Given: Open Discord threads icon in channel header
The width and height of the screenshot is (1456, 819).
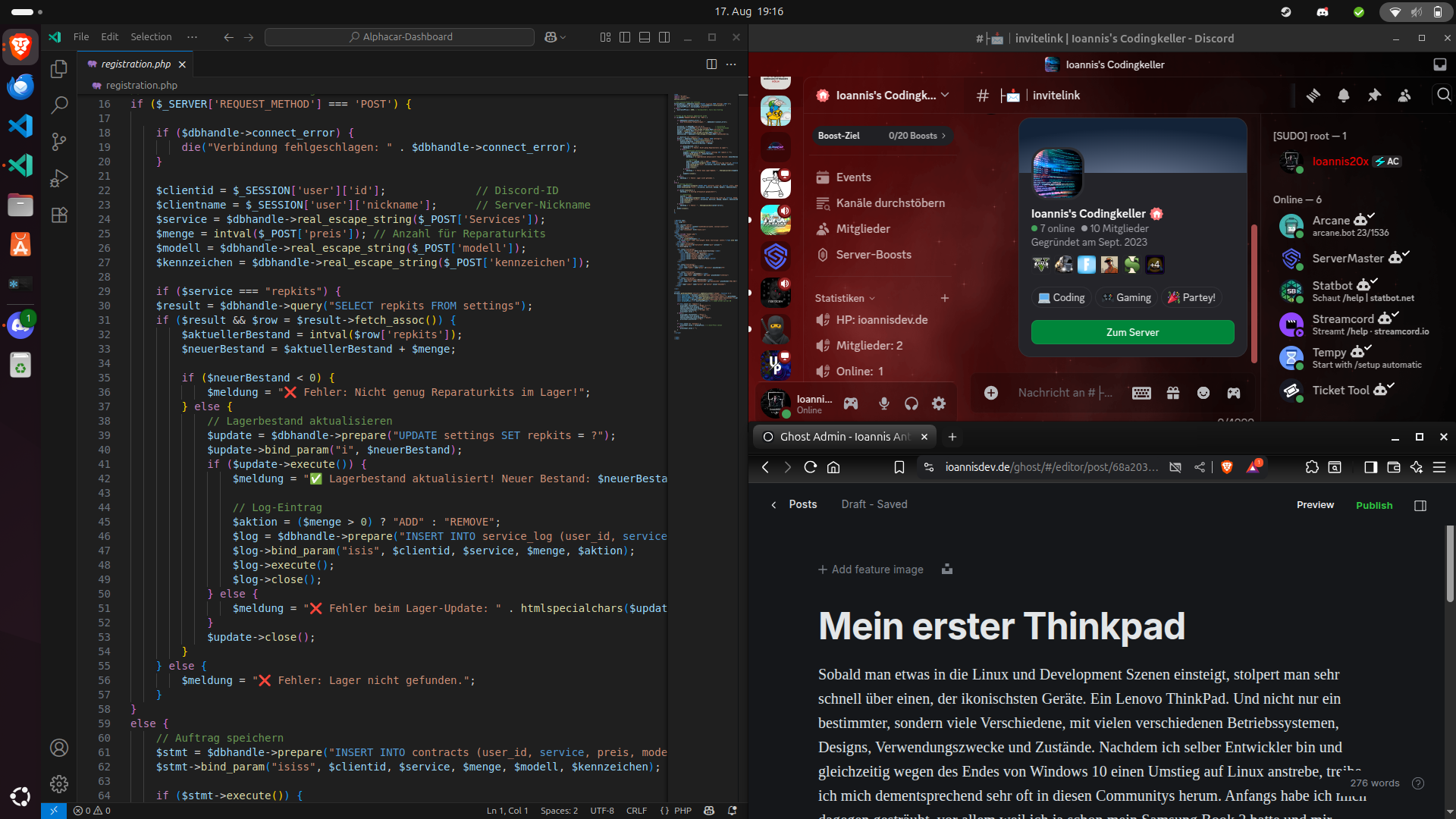Looking at the screenshot, I should click(x=1313, y=96).
